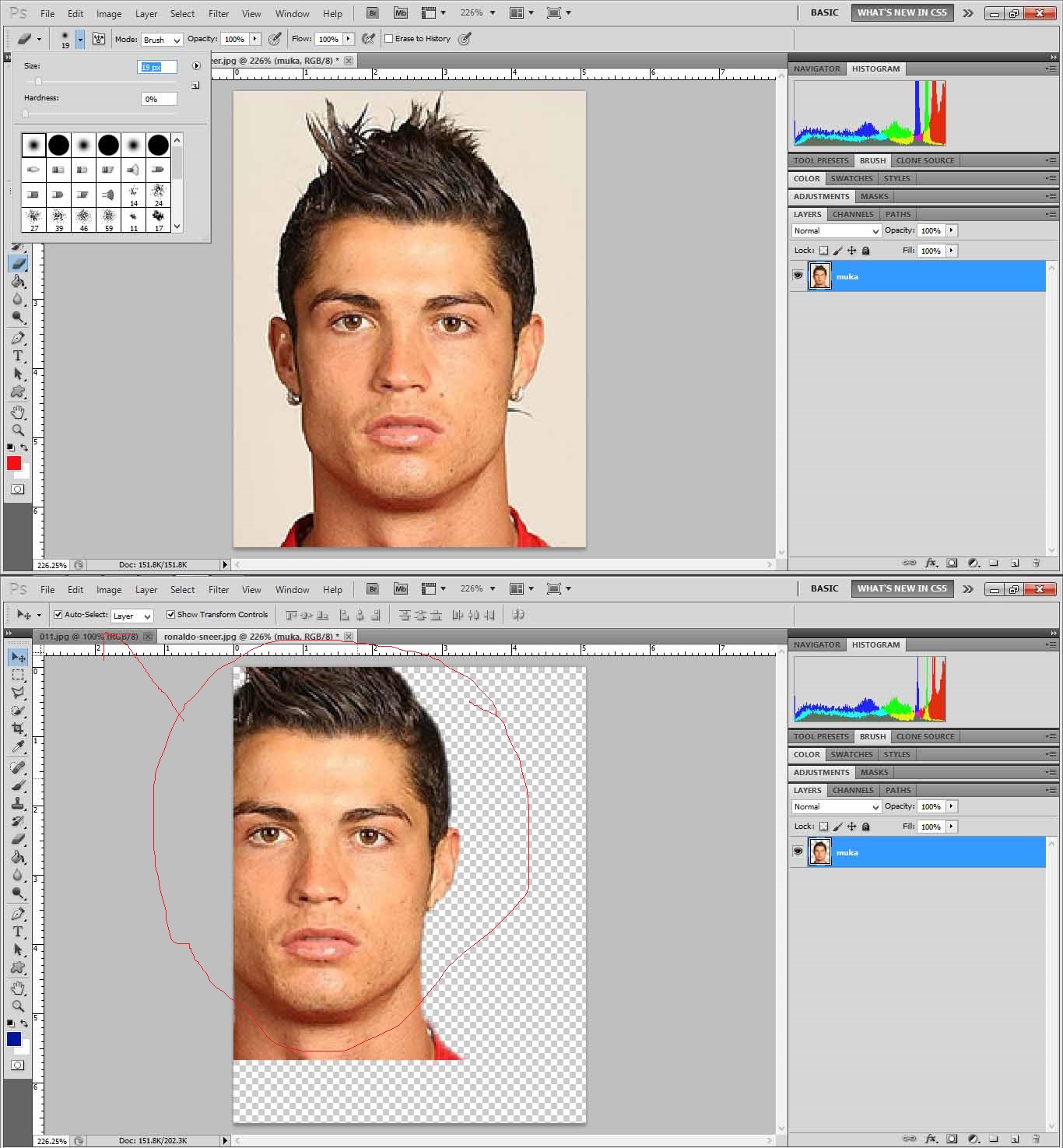The height and width of the screenshot is (1148, 1063).
Task: Uncheck Show Transform Controls checkbox
Action: click(170, 615)
